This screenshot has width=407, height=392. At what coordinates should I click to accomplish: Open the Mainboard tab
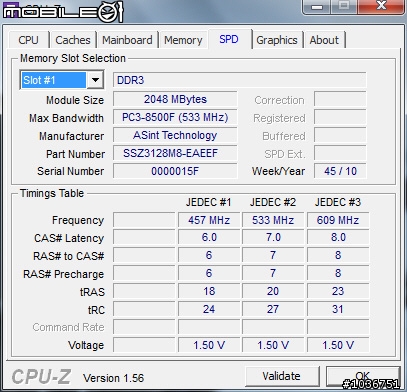coord(127,40)
